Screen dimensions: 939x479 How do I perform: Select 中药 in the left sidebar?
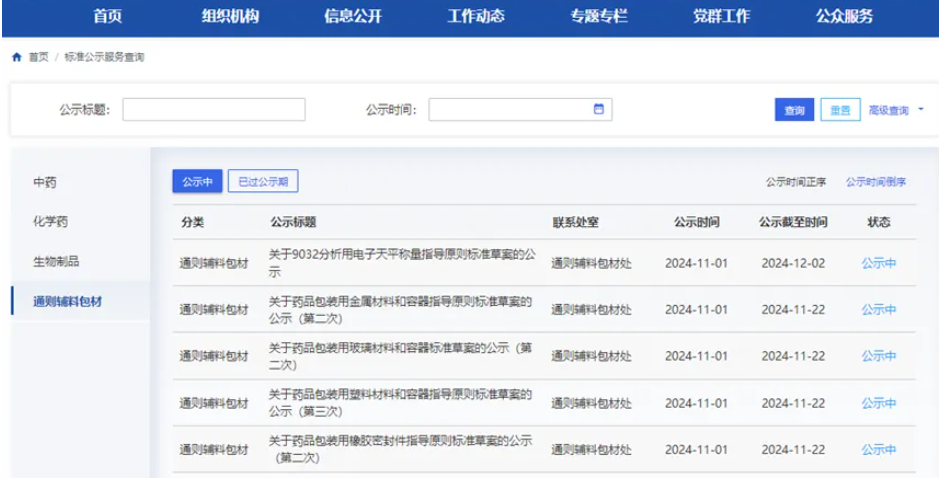[x=45, y=182]
